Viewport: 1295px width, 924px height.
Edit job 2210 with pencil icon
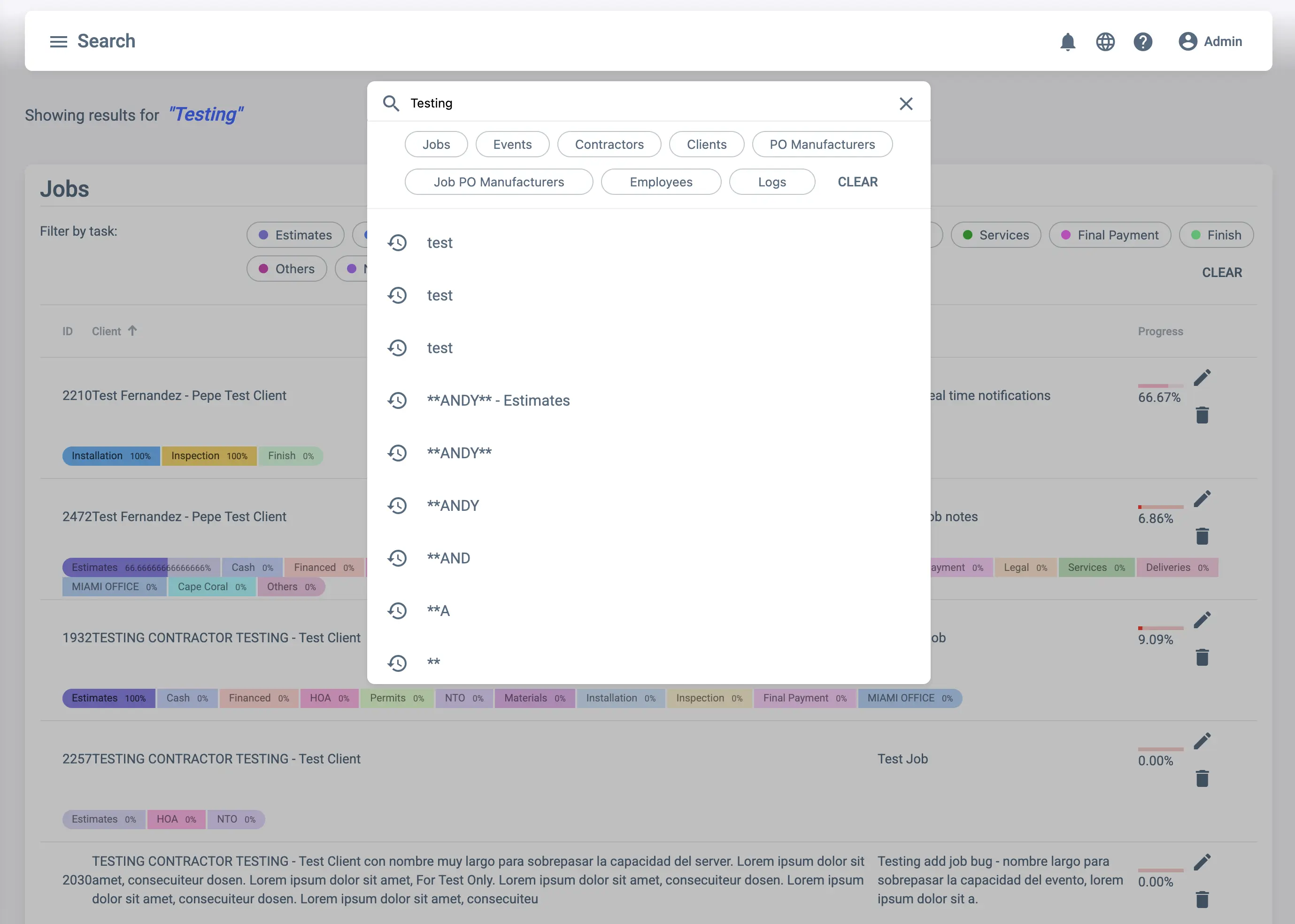click(1202, 378)
